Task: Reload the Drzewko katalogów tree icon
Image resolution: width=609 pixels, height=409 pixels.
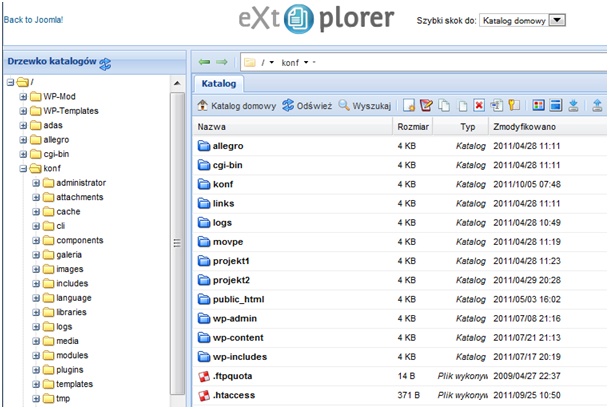Action: point(105,64)
